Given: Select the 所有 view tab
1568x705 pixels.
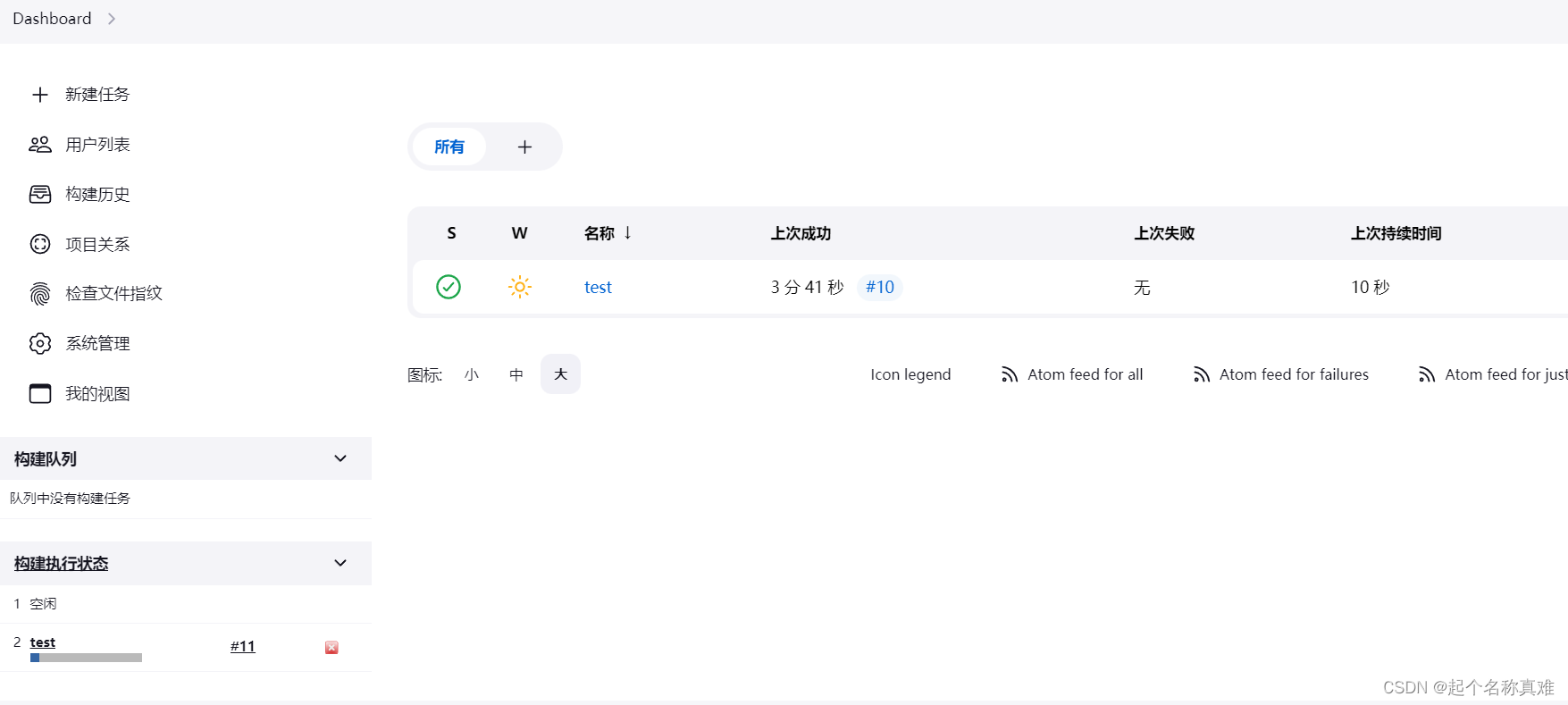Looking at the screenshot, I should coord(449,147).
